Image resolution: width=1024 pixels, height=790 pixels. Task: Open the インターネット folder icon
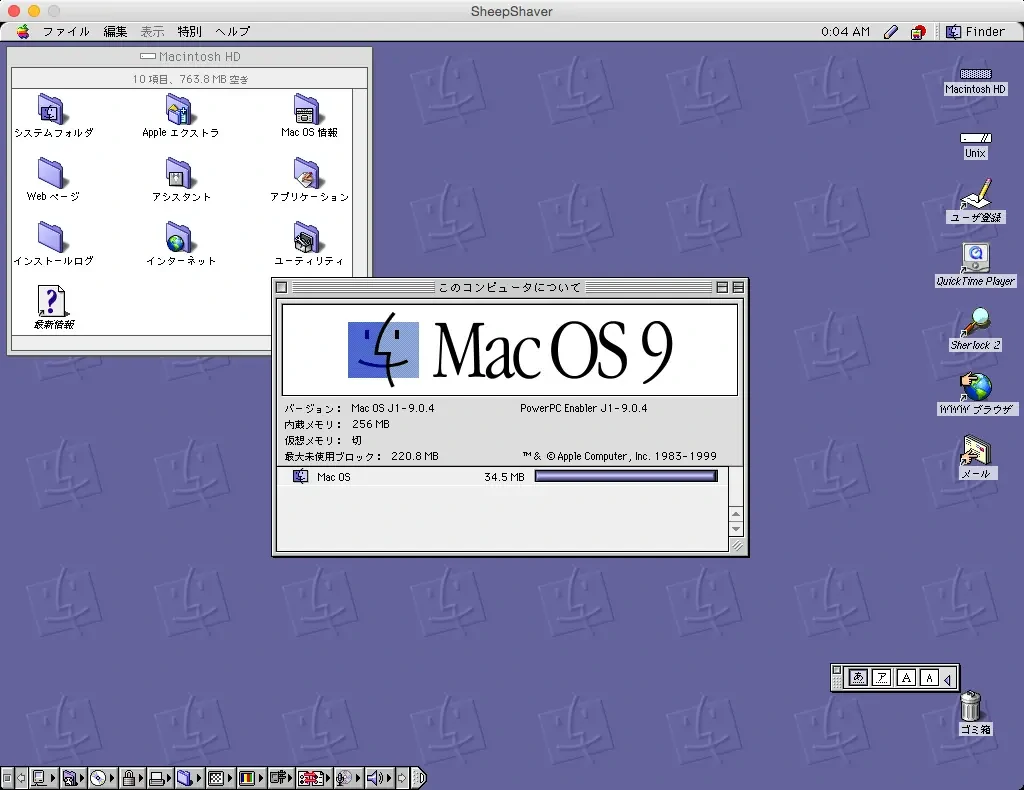coord(180,239)
